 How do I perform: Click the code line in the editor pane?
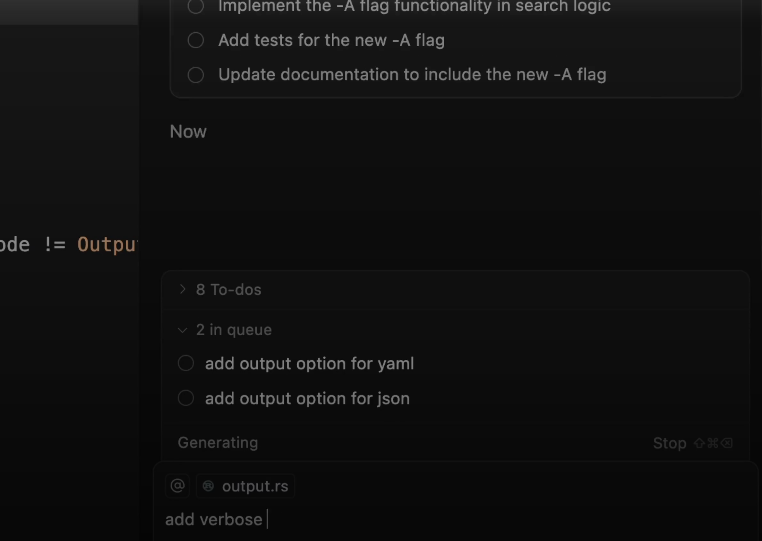[x=68, y=245]
